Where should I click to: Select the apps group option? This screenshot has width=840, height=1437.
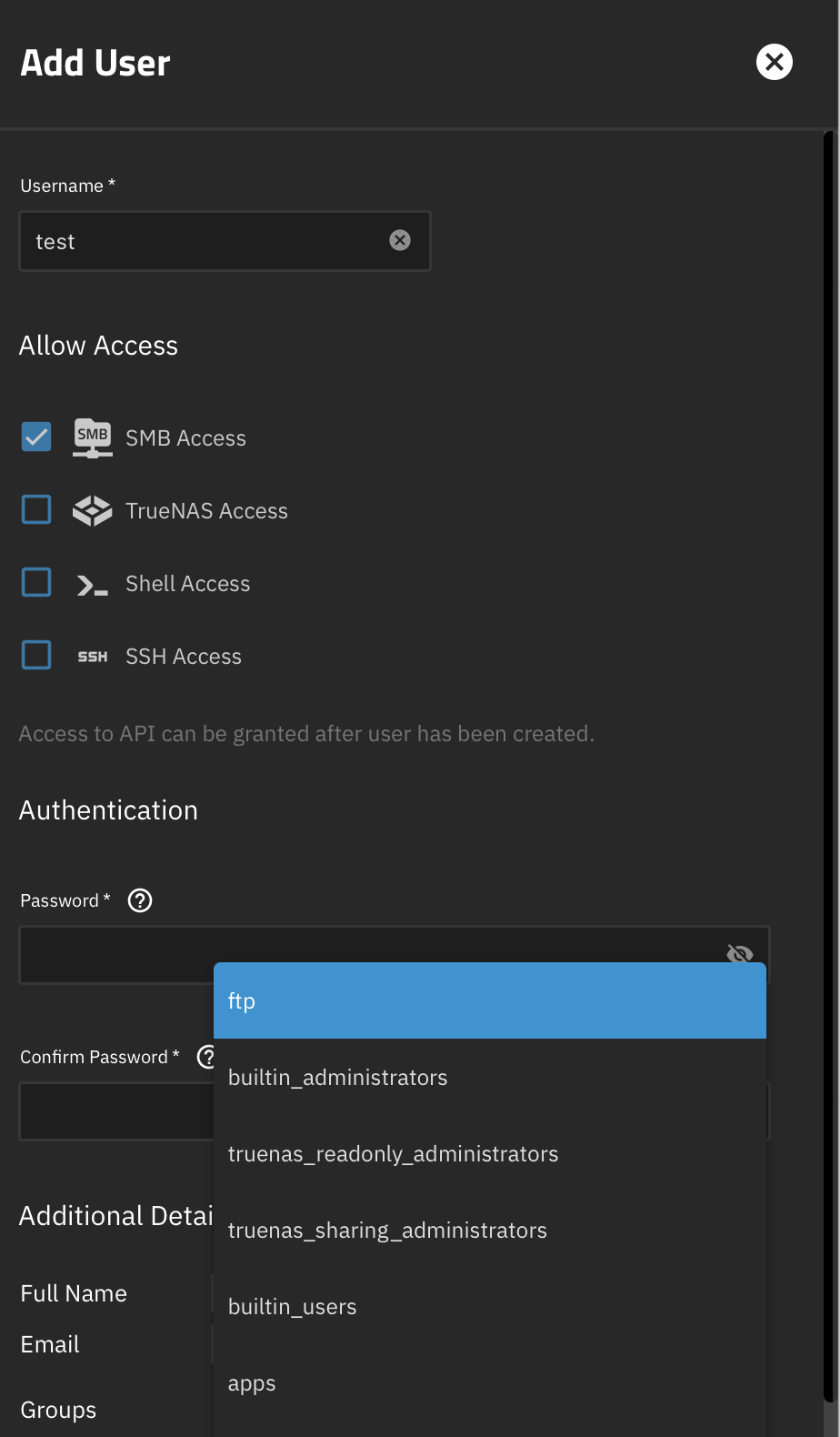(489, 1383)
